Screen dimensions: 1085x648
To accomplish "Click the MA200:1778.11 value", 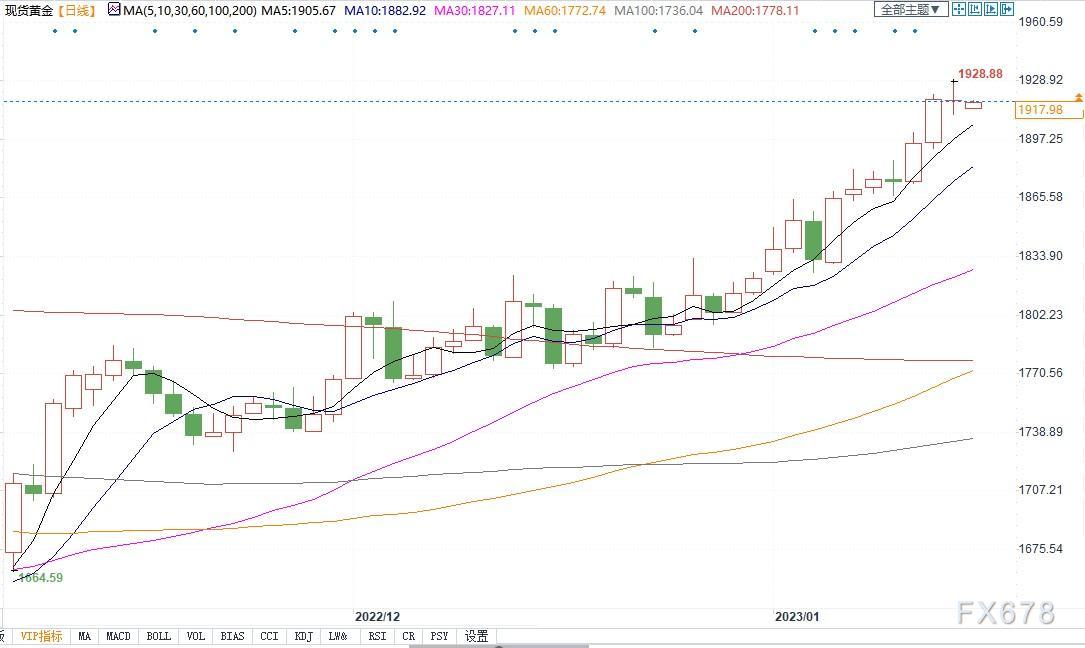I will click(x=755, y=10).
